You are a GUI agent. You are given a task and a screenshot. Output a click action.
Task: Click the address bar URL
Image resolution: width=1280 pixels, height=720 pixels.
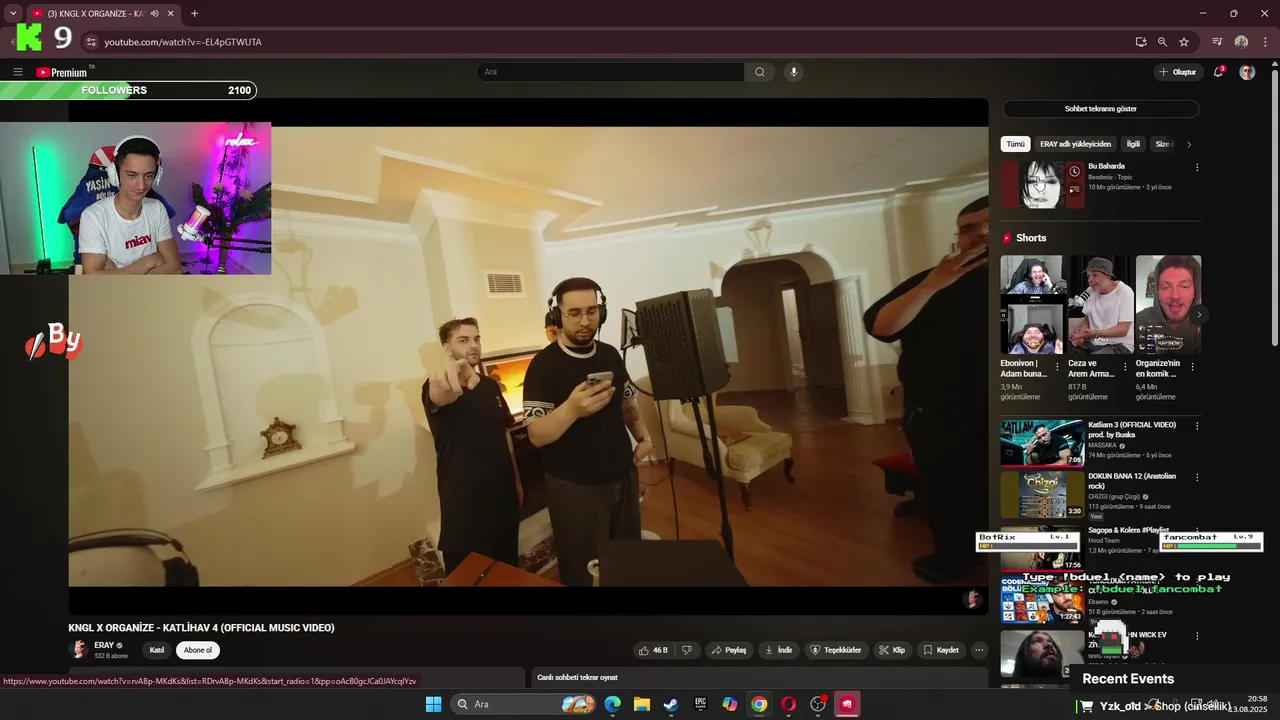click(x=183, y=42)
